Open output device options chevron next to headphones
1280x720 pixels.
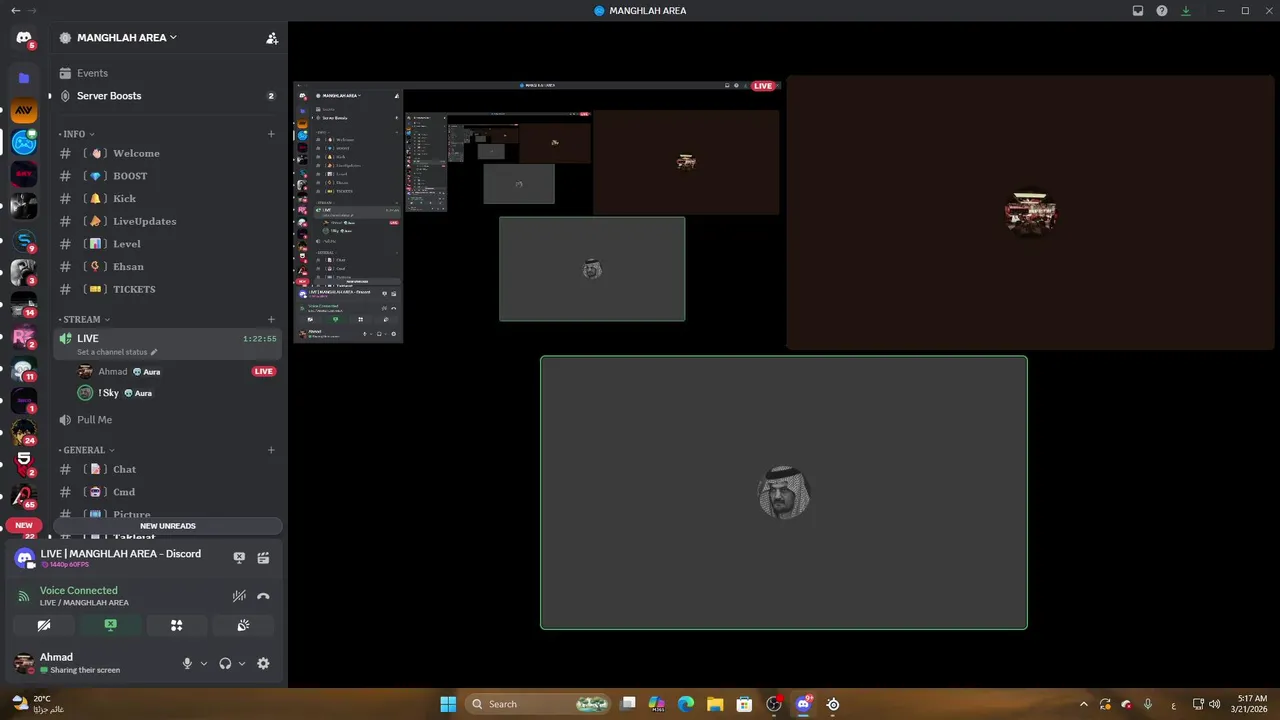coord(242,663)
